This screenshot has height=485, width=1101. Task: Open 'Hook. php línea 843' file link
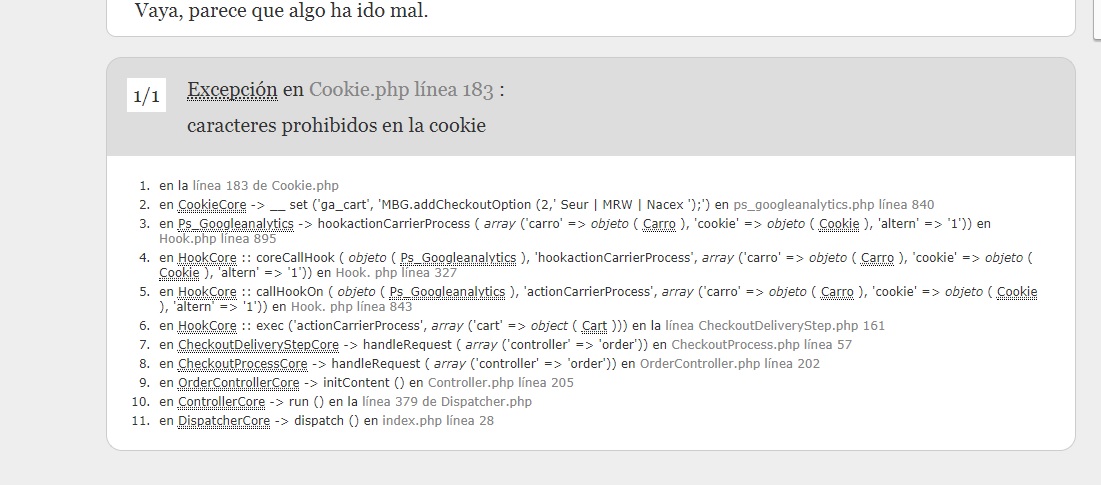(x=352, y=306)
